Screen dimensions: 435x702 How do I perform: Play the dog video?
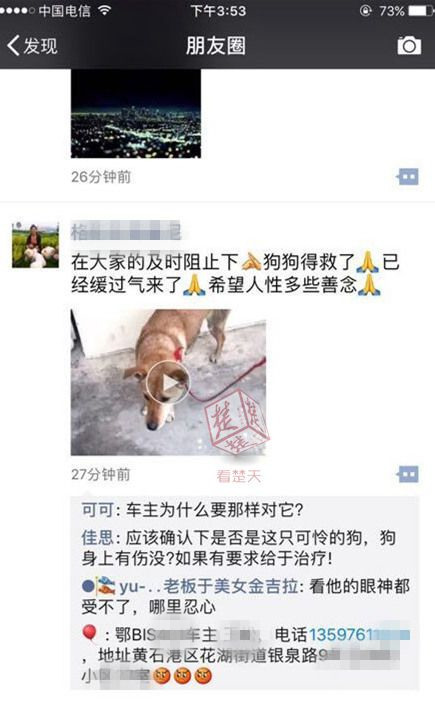click(168, 383)
